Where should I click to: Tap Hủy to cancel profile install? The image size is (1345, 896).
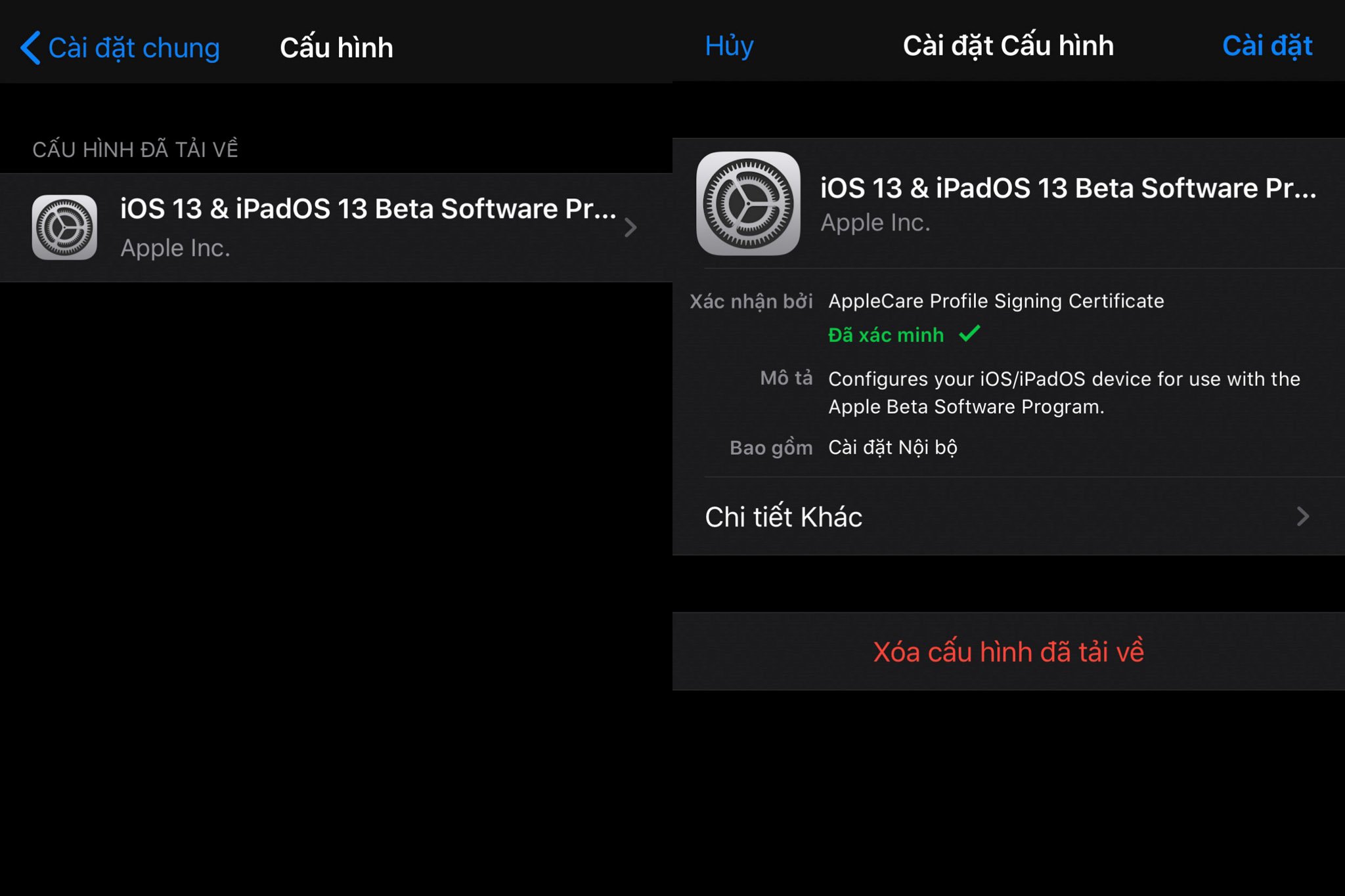point(729,46)
